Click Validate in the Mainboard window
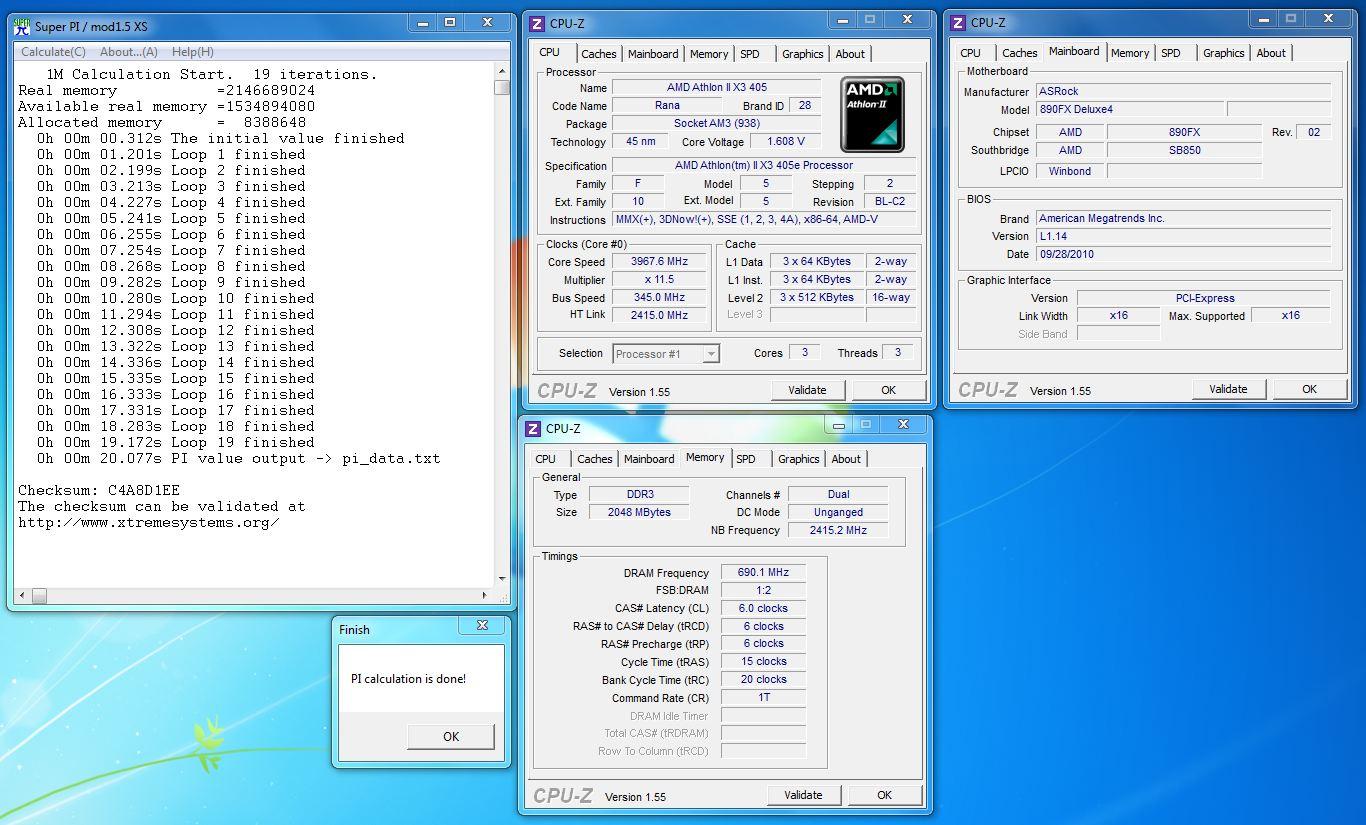Screen dimensions: 1366x825 pyautogui.click(x=1228, y=389)
